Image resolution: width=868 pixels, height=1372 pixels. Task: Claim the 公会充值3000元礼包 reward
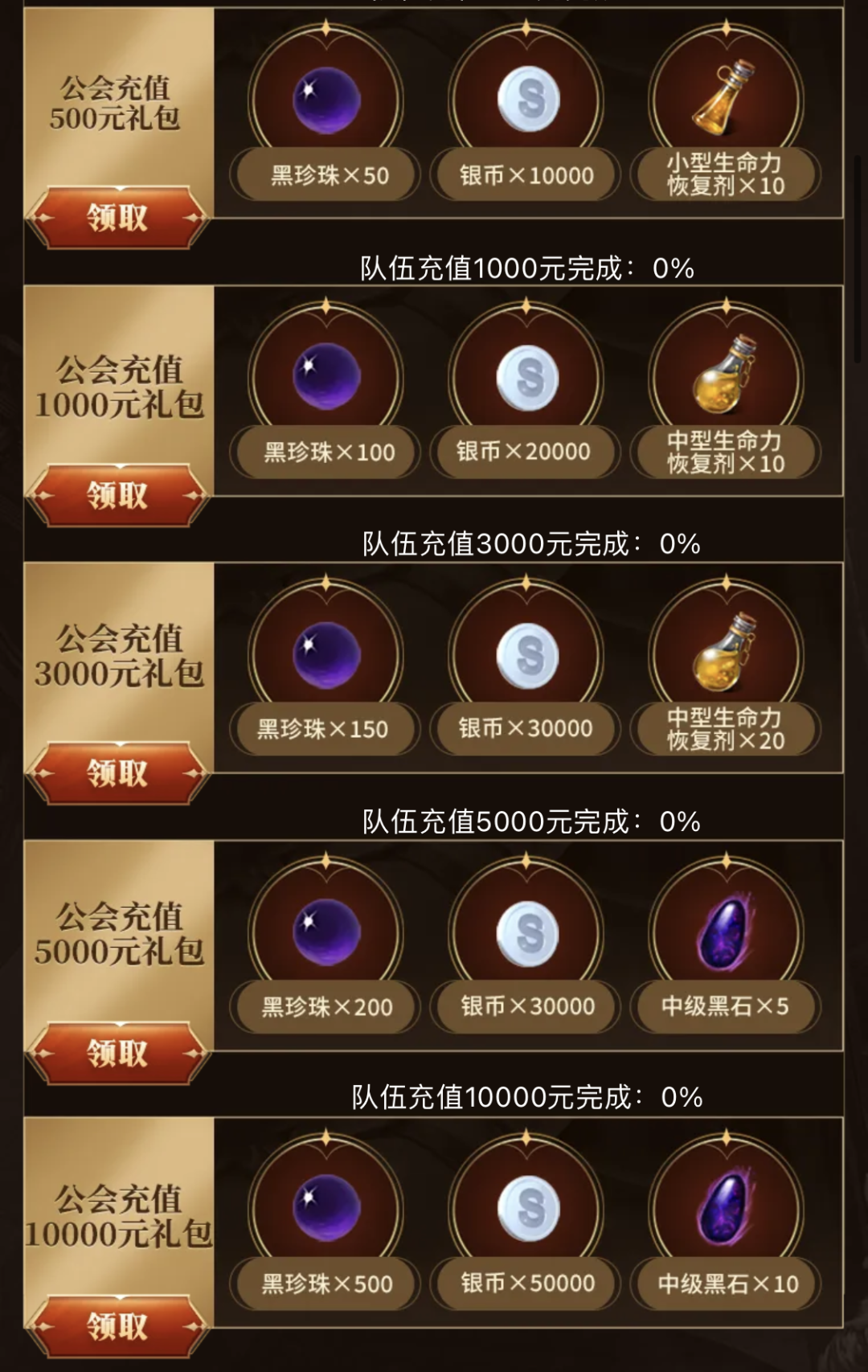pos(117,773)
